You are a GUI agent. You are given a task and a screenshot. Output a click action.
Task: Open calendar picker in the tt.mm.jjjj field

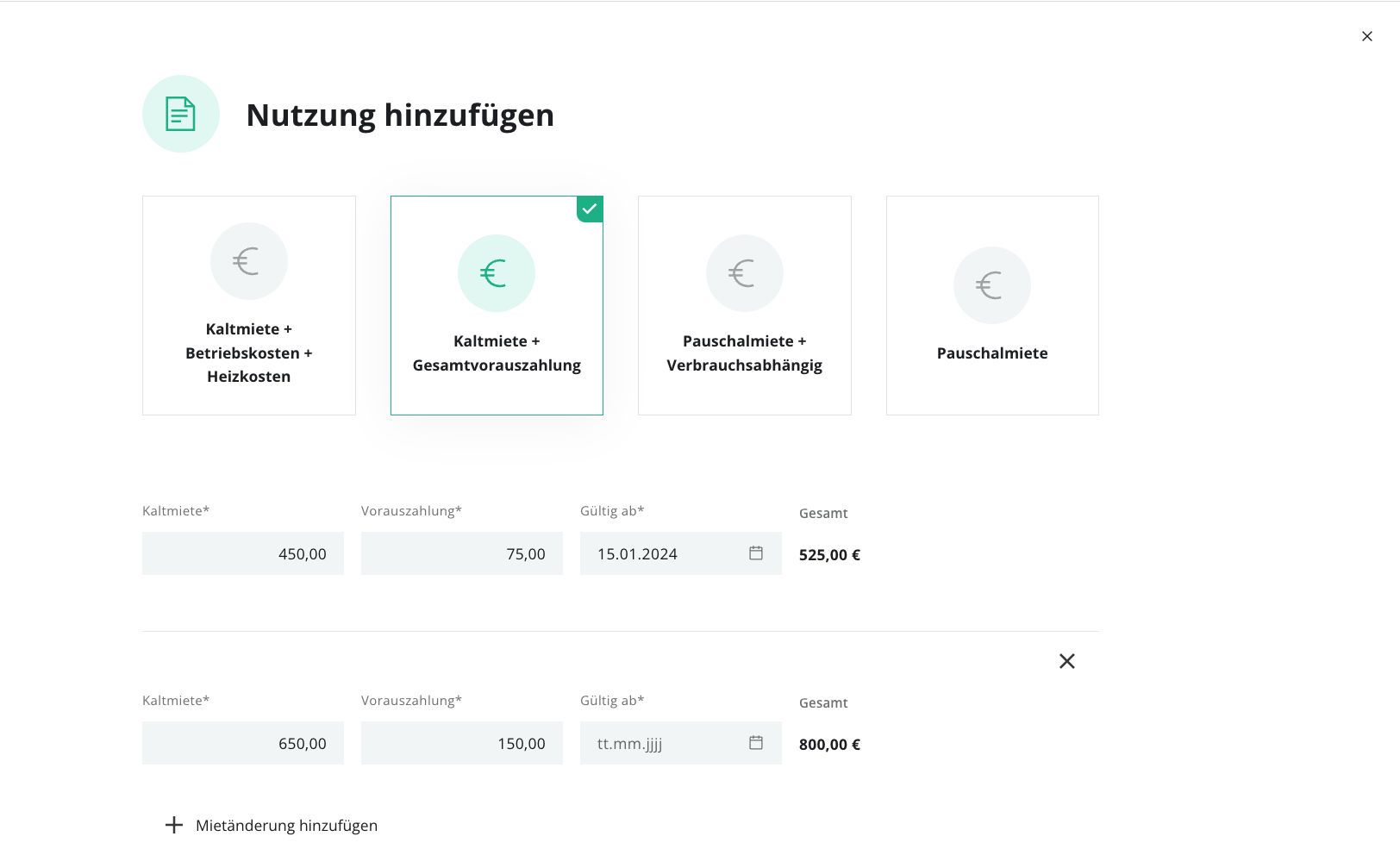756,743
